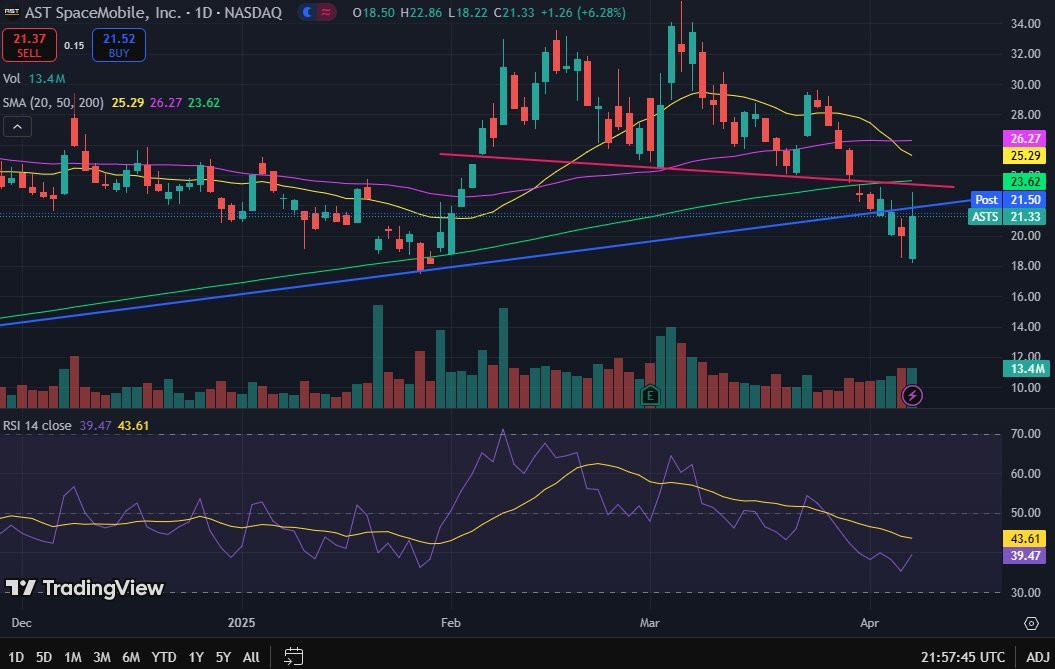Click the SMA value 25.29 in legend
The height and width of the screenshot is (669, 1055).
pos(128,102)
